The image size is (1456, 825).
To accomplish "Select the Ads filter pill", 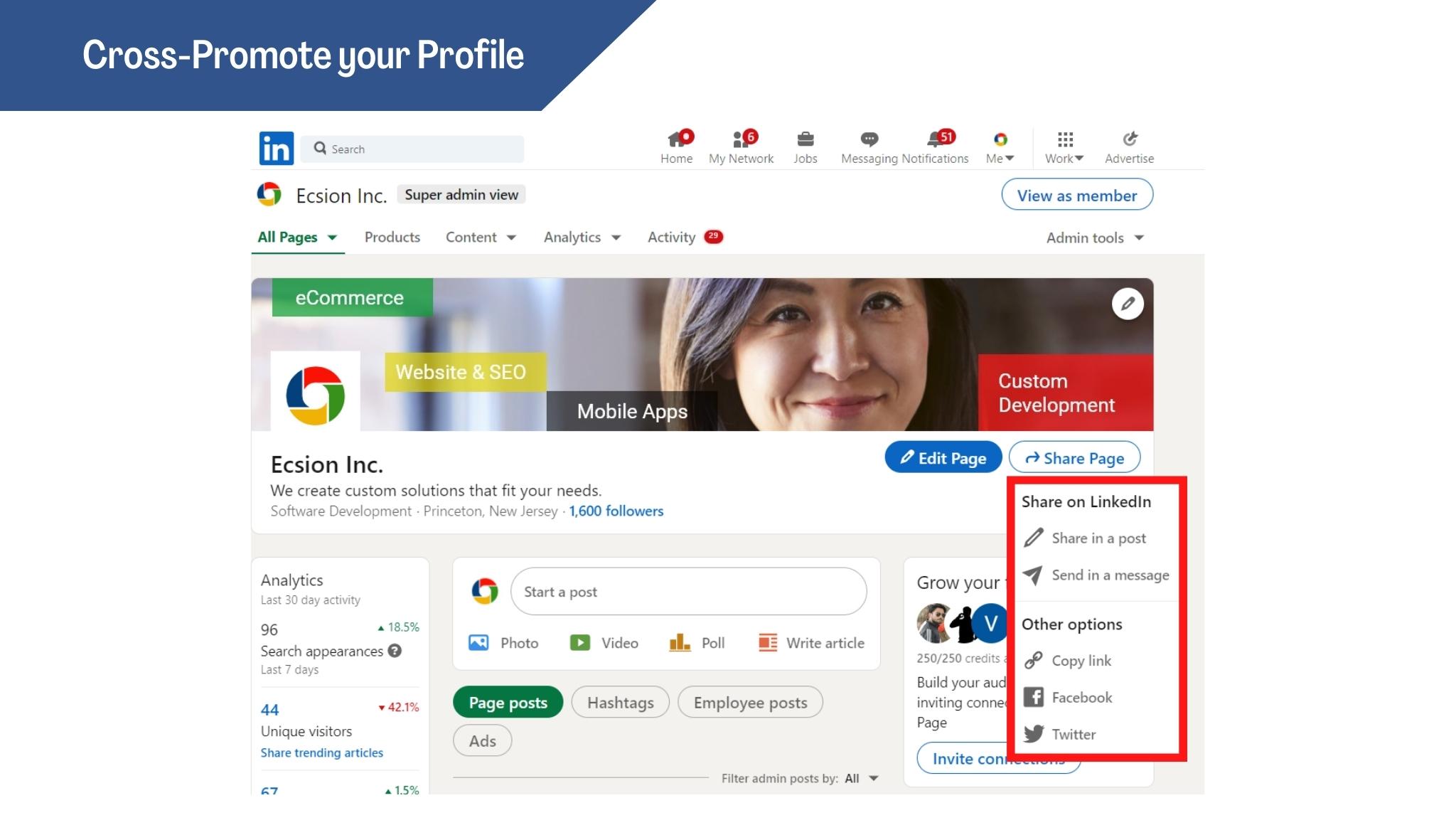I will pyautogui.click(x=482, y=741).
